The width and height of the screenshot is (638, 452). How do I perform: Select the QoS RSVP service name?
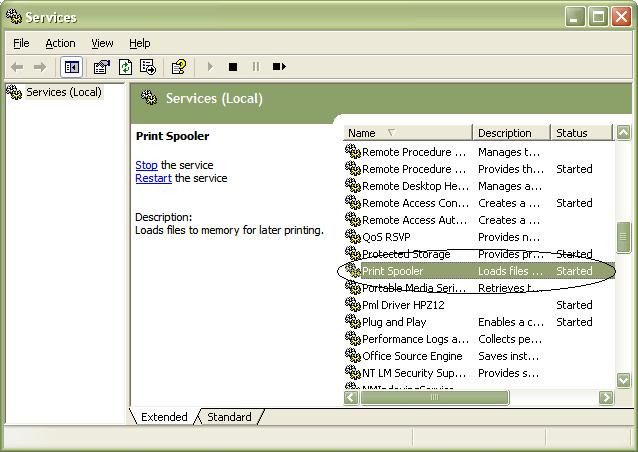[x=386, y=237]
